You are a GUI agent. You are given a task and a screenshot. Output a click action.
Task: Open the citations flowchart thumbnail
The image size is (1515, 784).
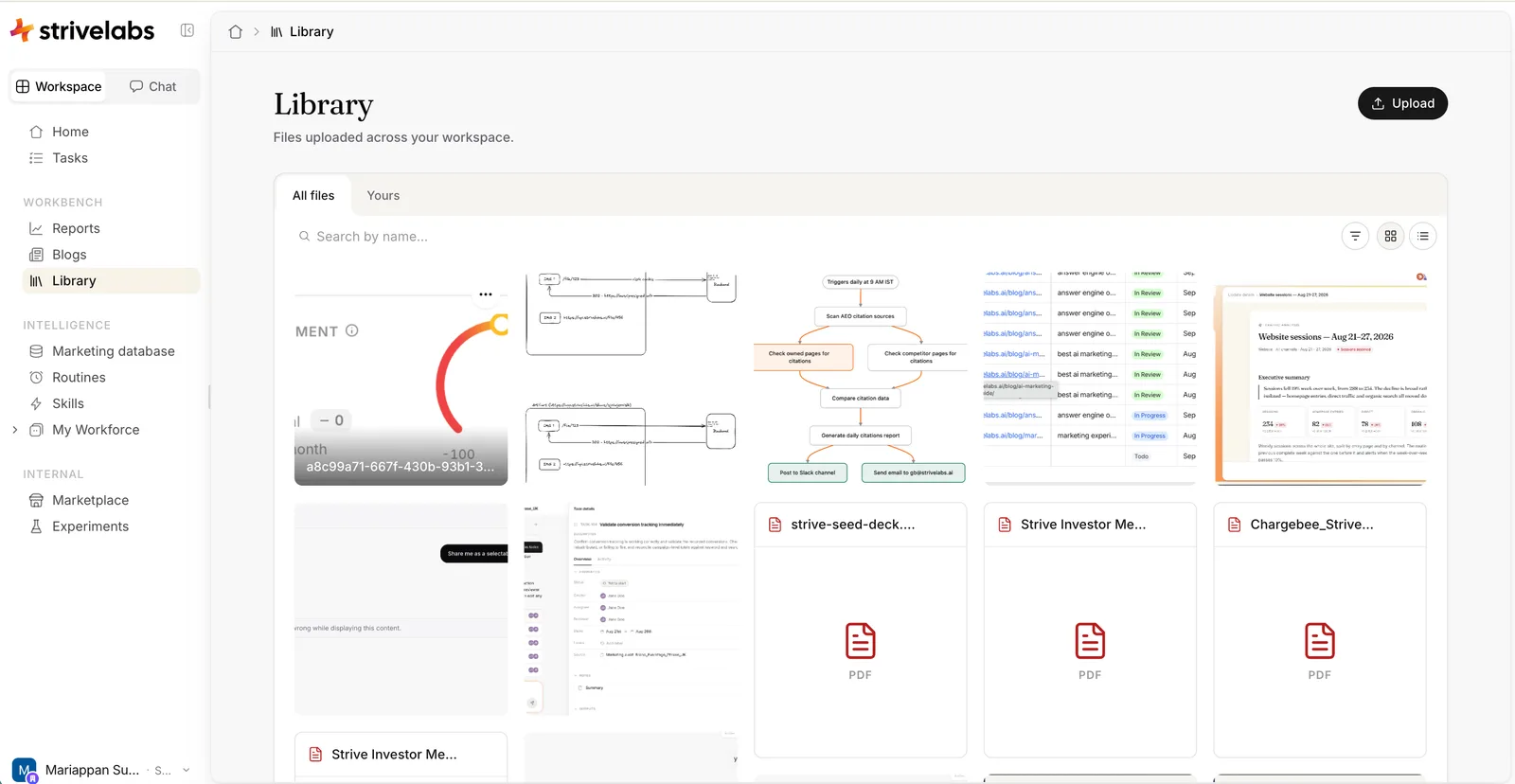[860, 380]
